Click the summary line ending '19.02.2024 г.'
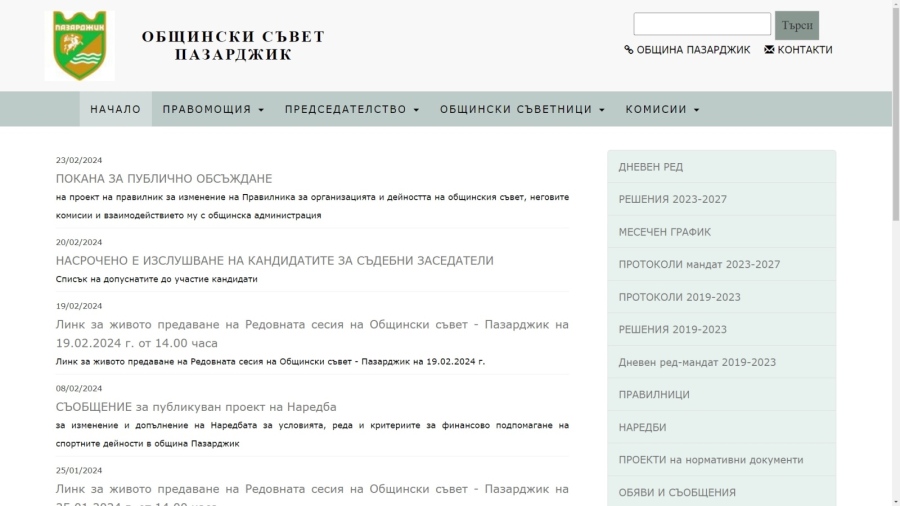Viewport: 900px width, 506px height. [x=270, y=361]
